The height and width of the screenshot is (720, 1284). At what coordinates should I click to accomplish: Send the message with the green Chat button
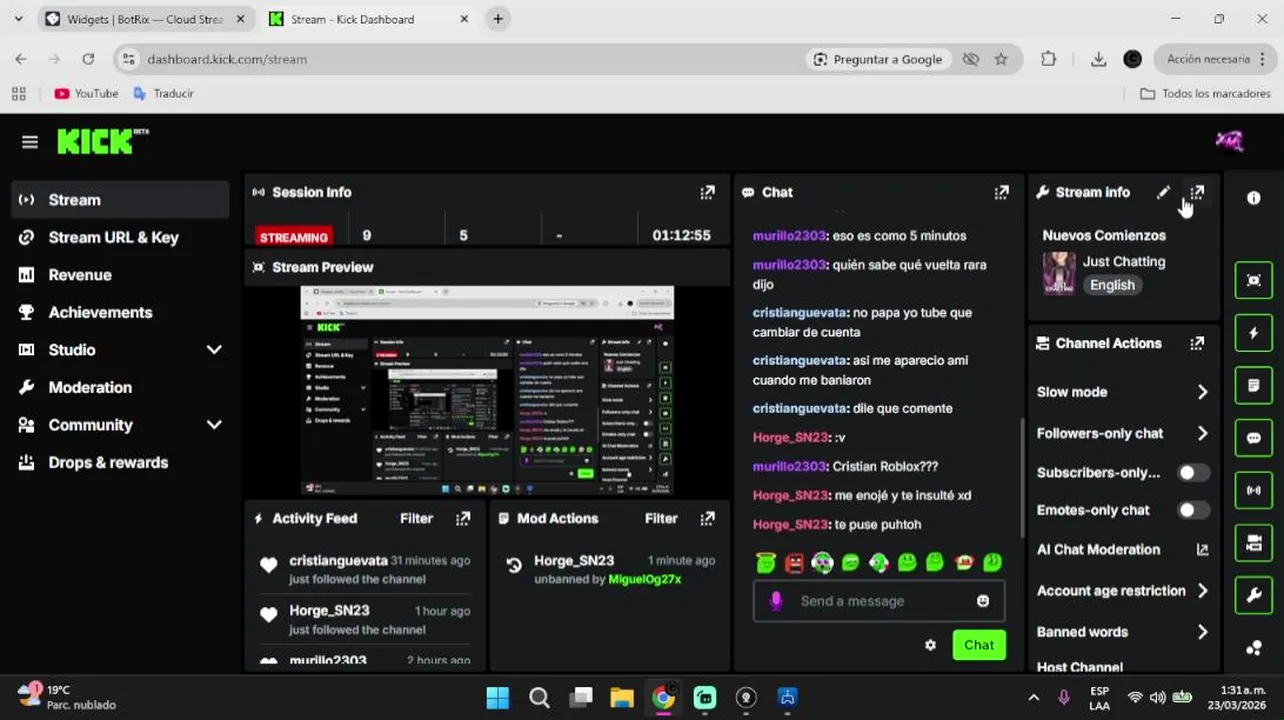pyautogui.click(x=979, y=645)
